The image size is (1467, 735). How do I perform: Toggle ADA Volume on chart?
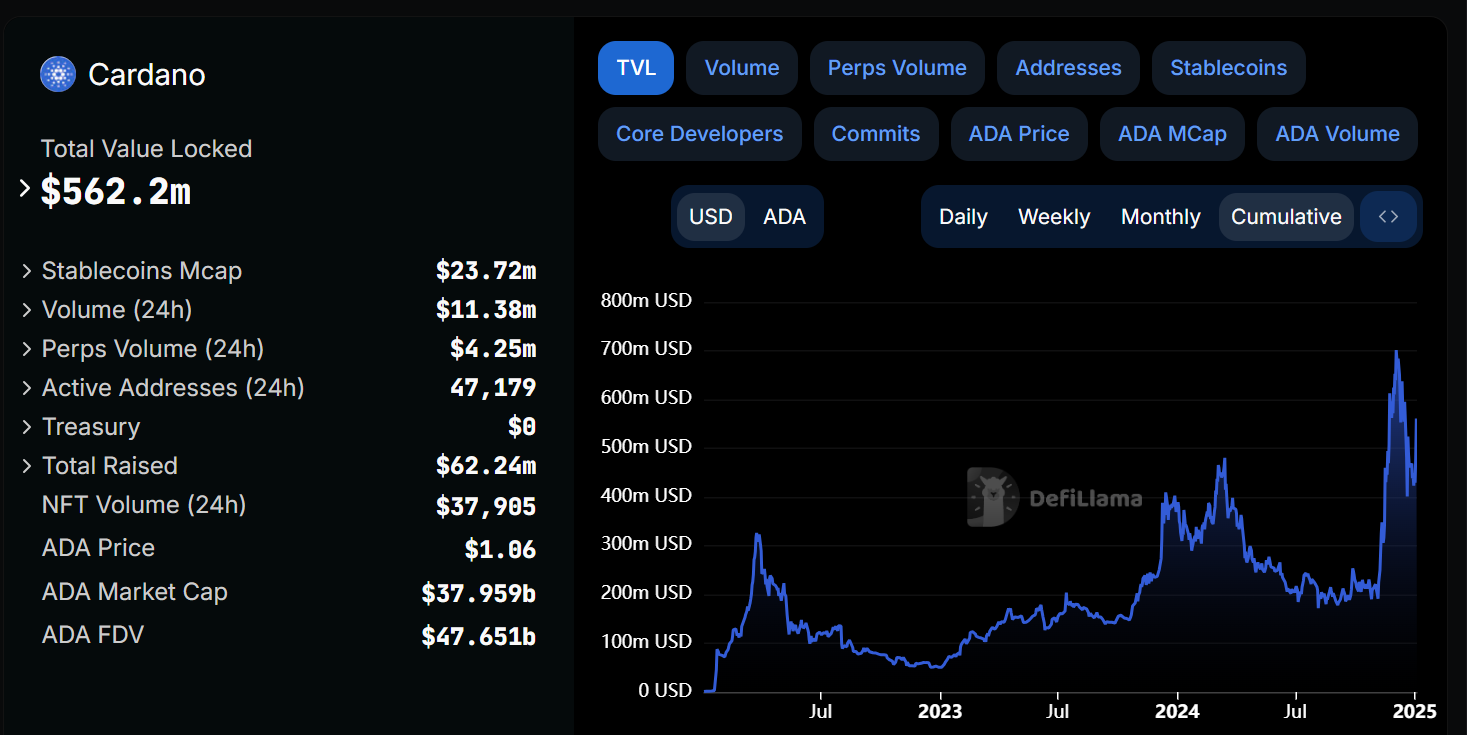tap(1337, 134)
